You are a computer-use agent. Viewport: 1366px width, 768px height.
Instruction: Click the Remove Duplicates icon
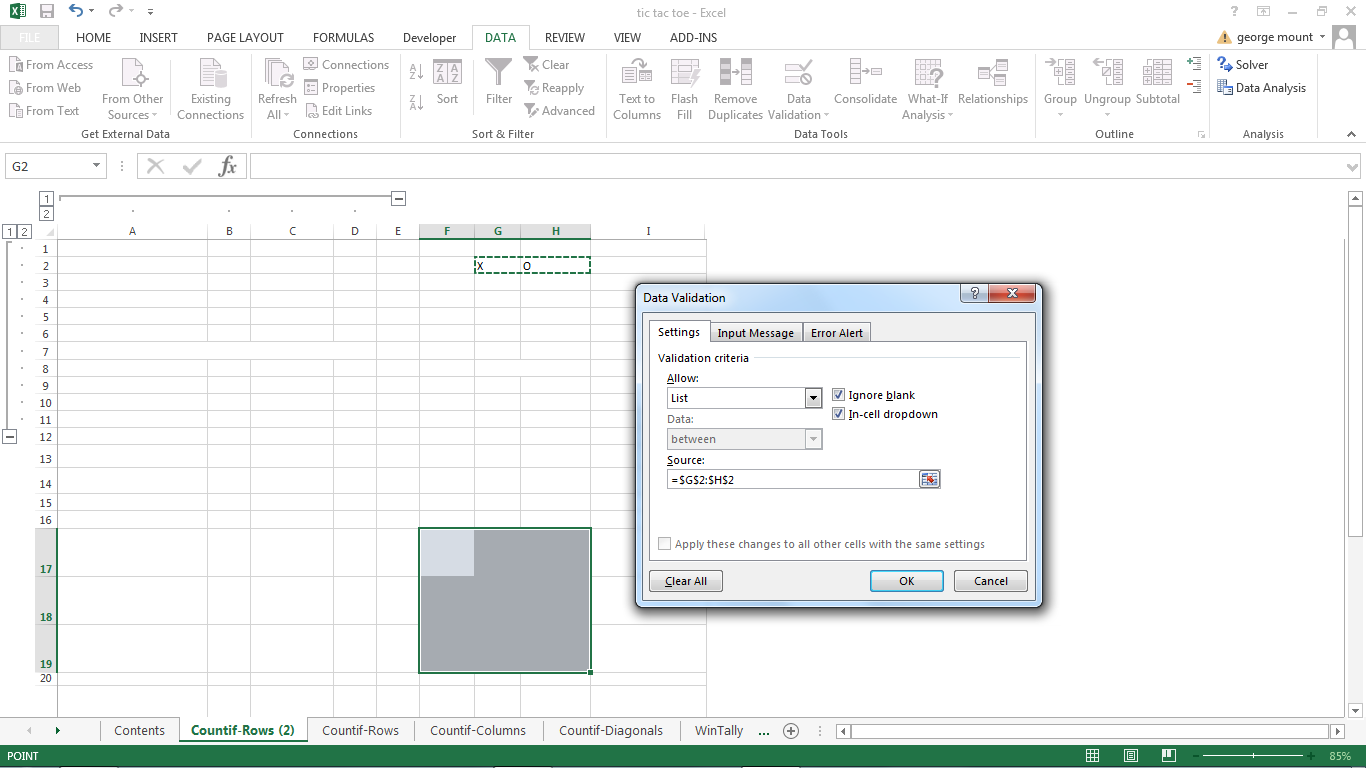(x=735, y=74)
